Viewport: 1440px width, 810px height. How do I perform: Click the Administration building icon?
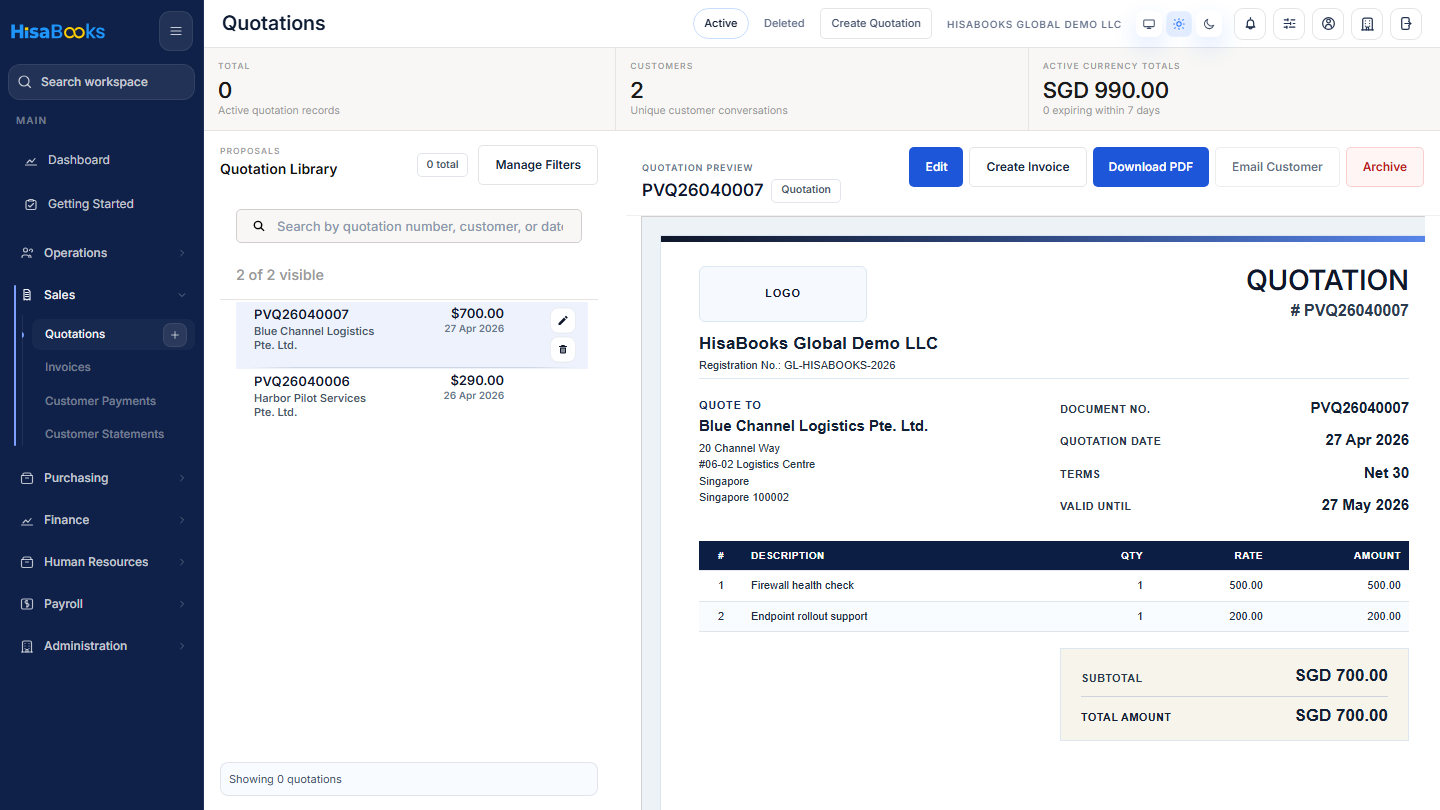coord(27,646)
